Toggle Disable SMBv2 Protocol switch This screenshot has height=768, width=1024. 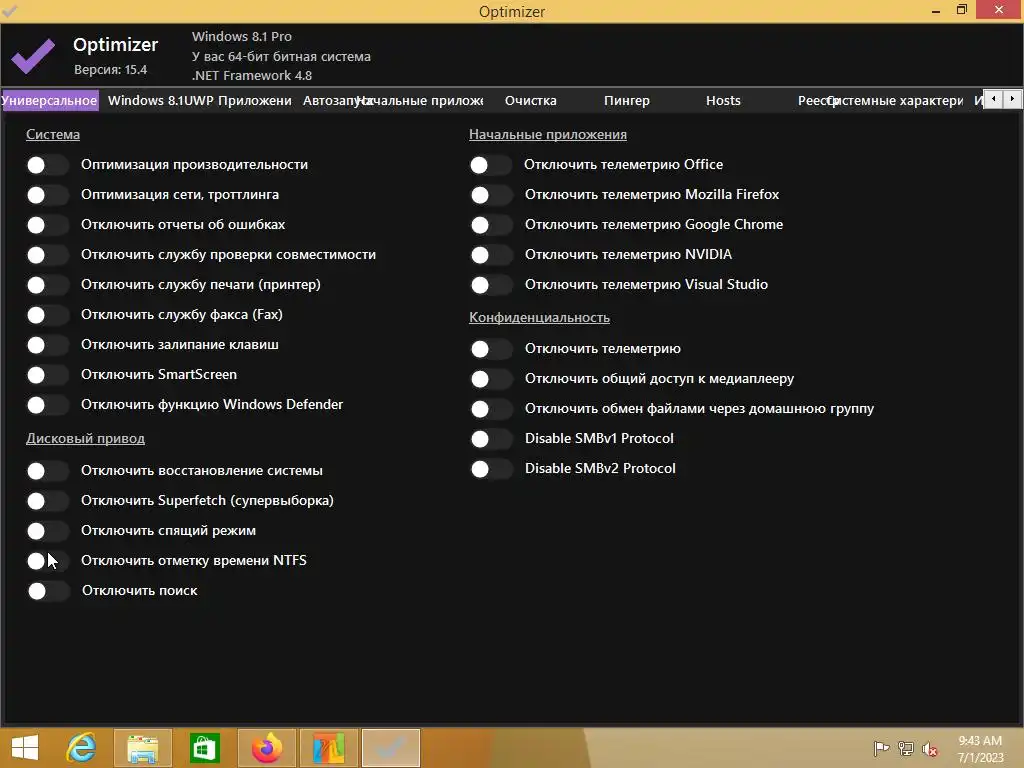491,469
